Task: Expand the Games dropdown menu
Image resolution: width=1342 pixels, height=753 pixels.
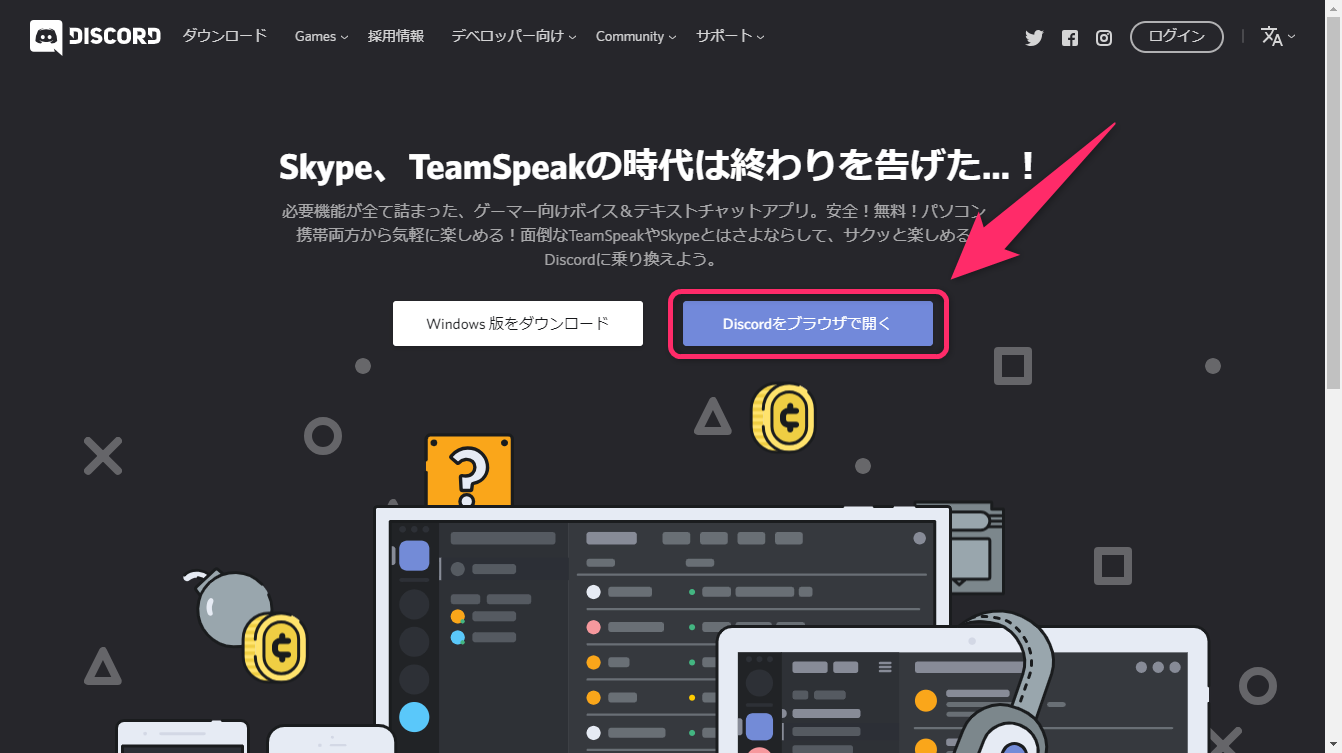Action: pyautogui.click(x=321, y=36)
